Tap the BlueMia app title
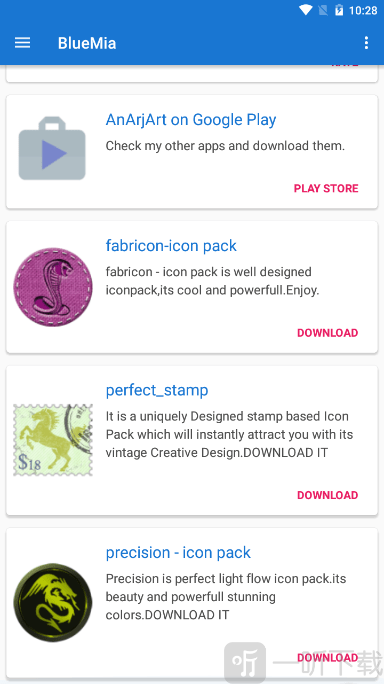Image resolution: width=384 pixels, height=684 pixels. click(87, 43)
